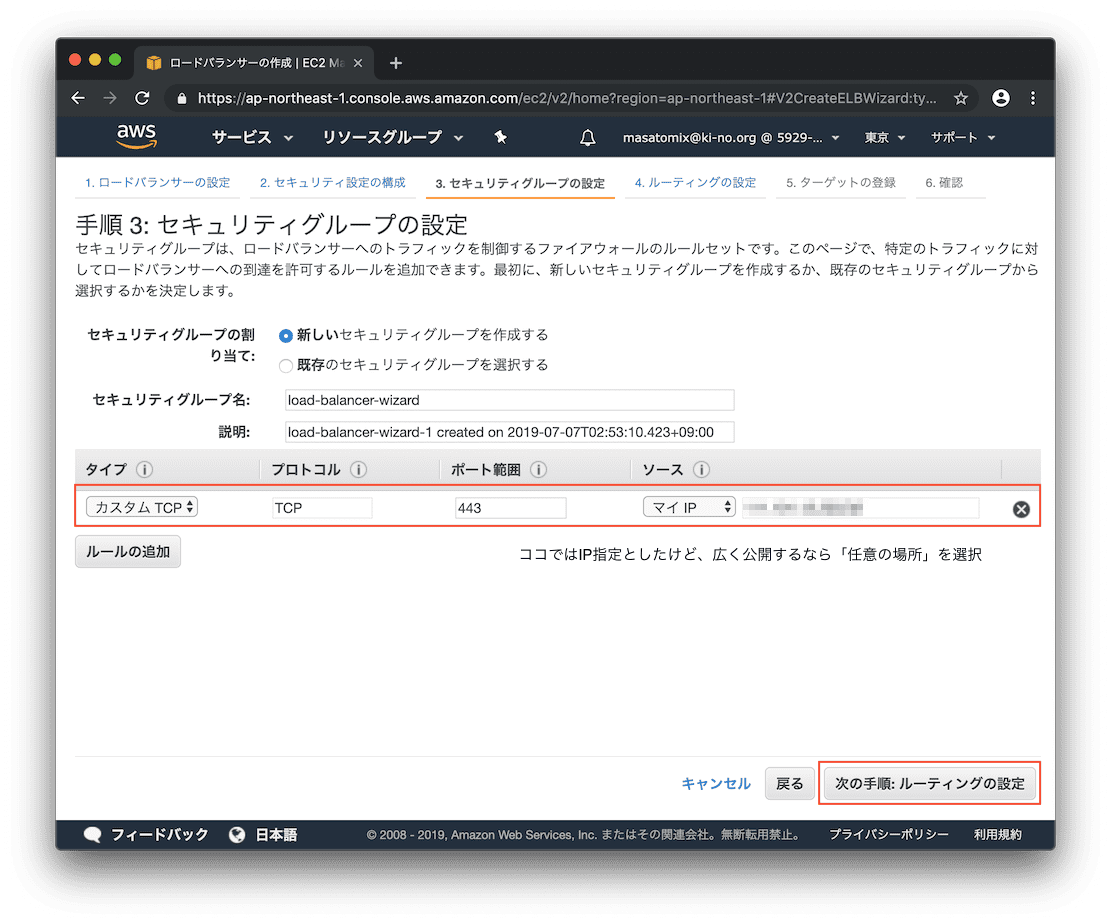Screen dimensions: 1111x924
Task: Open the notifications bell icon
Action: pos(587,137)
